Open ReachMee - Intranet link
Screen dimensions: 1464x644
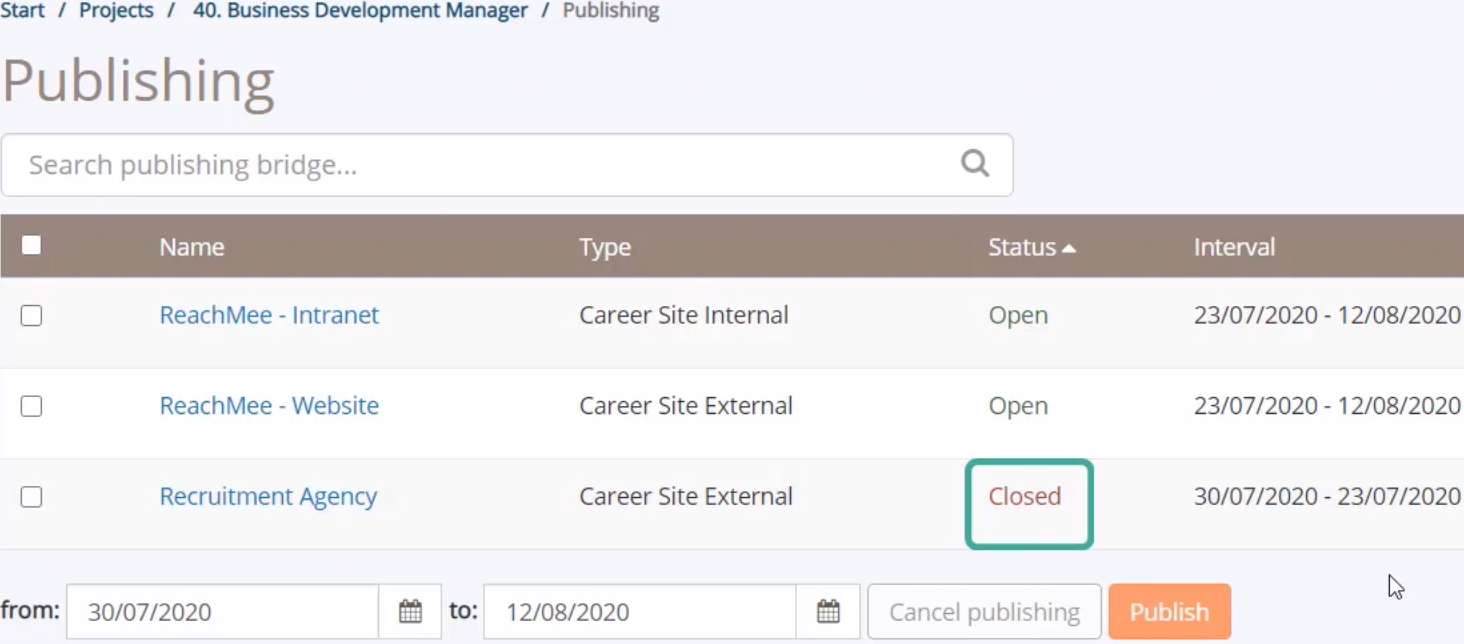pyautogui.click(x=269, y=315)
